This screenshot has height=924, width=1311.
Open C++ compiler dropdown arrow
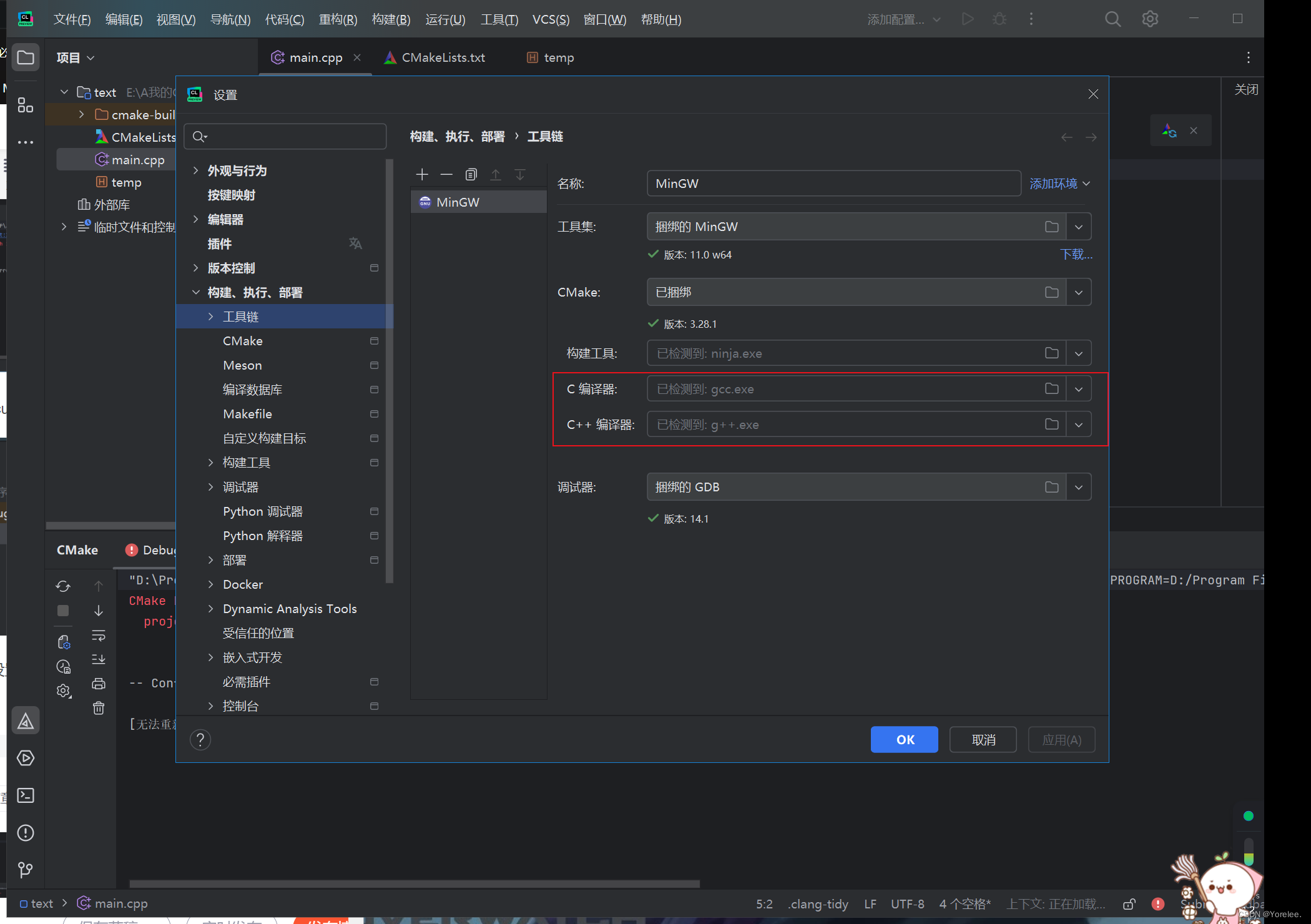coord(1079,425)
